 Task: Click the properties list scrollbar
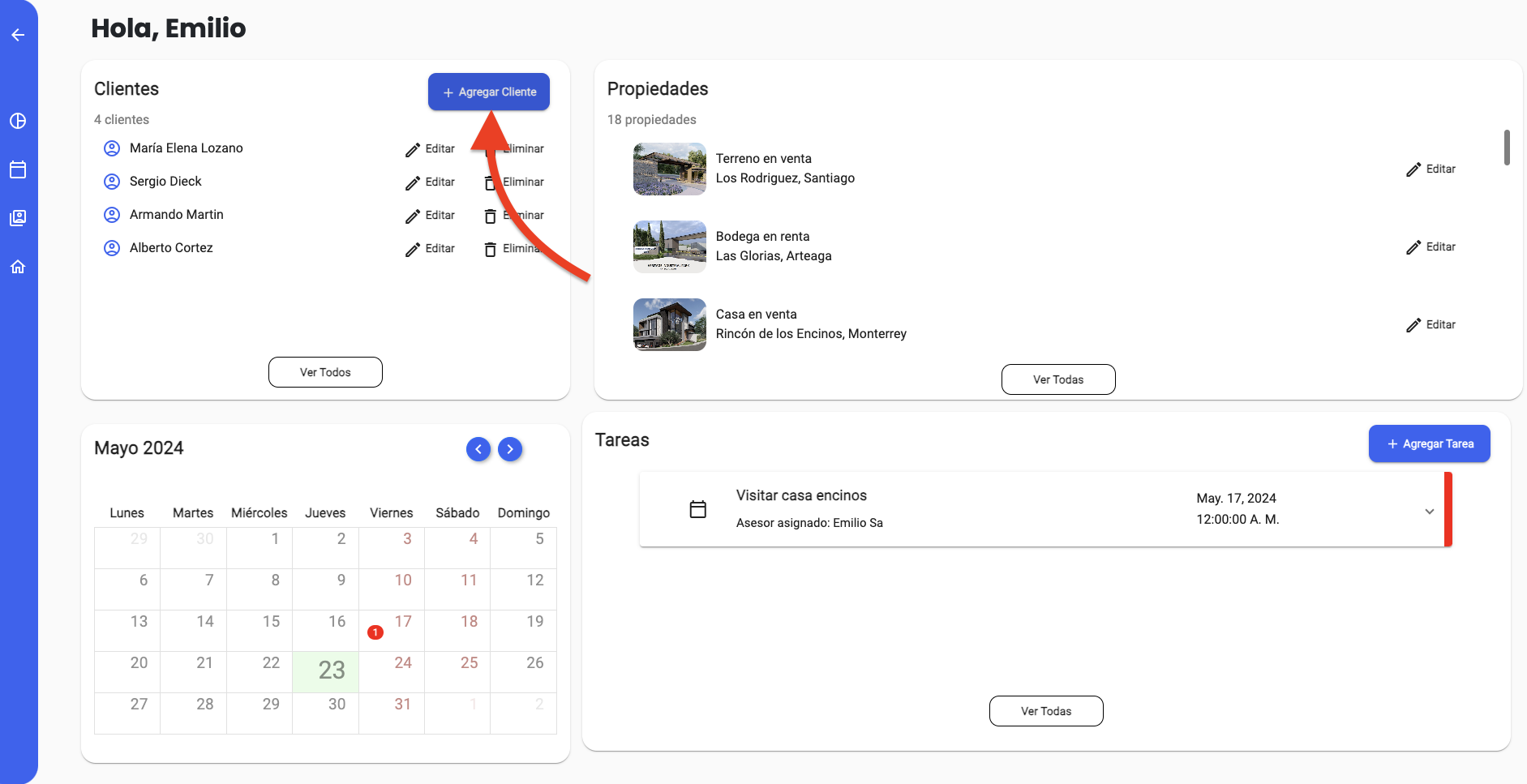pyautogui.click(x=1507, y=148)
